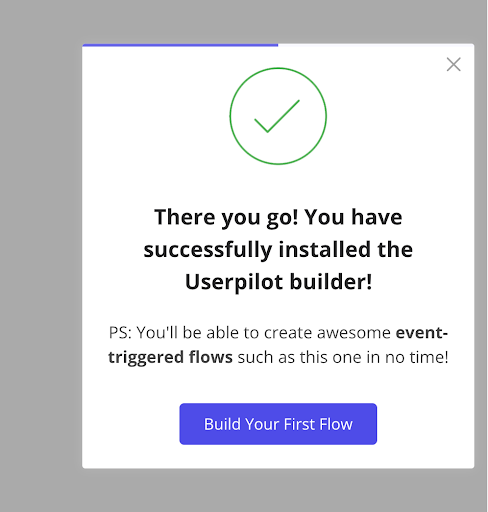Click the word 'awesome' in the PS note
Viewport: 488px width, 512px height.
[354, 333]
